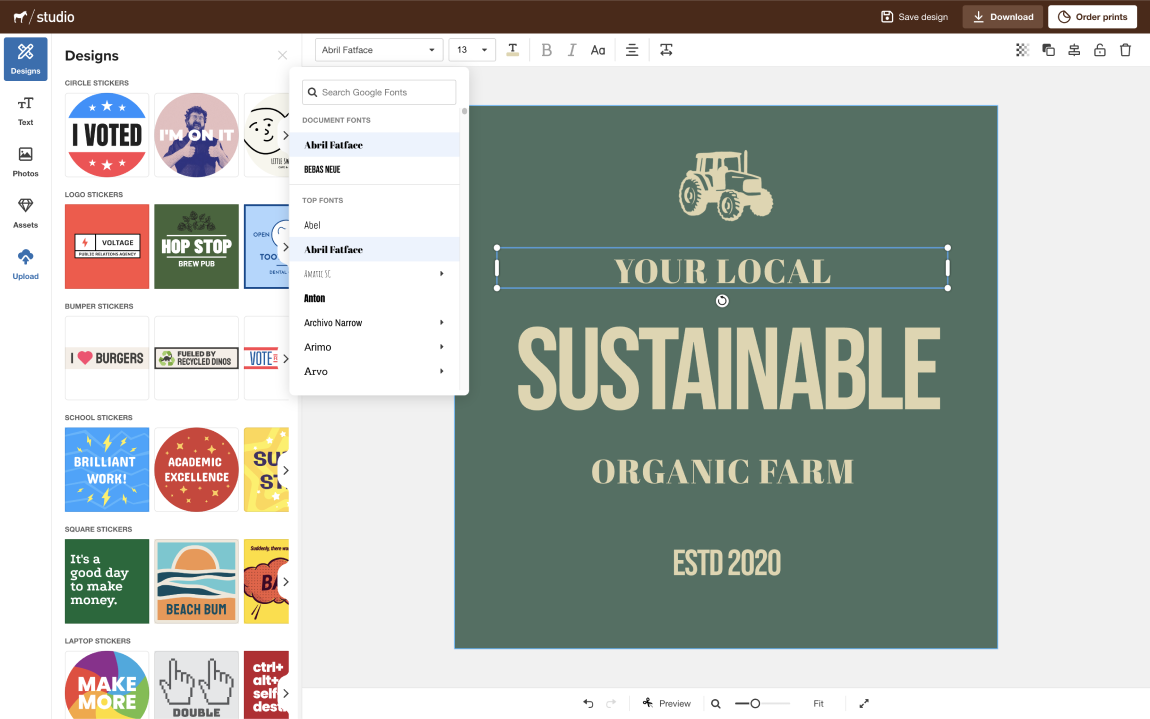Open the text alignment options
The width and height of the screenshot is (1150, 719).
pyautogui.click(x=632, y=50)
